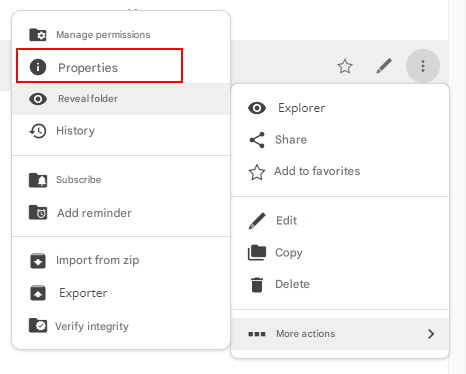The image size is (466, 374).
Task: Click the Subscribe folder-bell icon
Action: (x=38, y=180)
